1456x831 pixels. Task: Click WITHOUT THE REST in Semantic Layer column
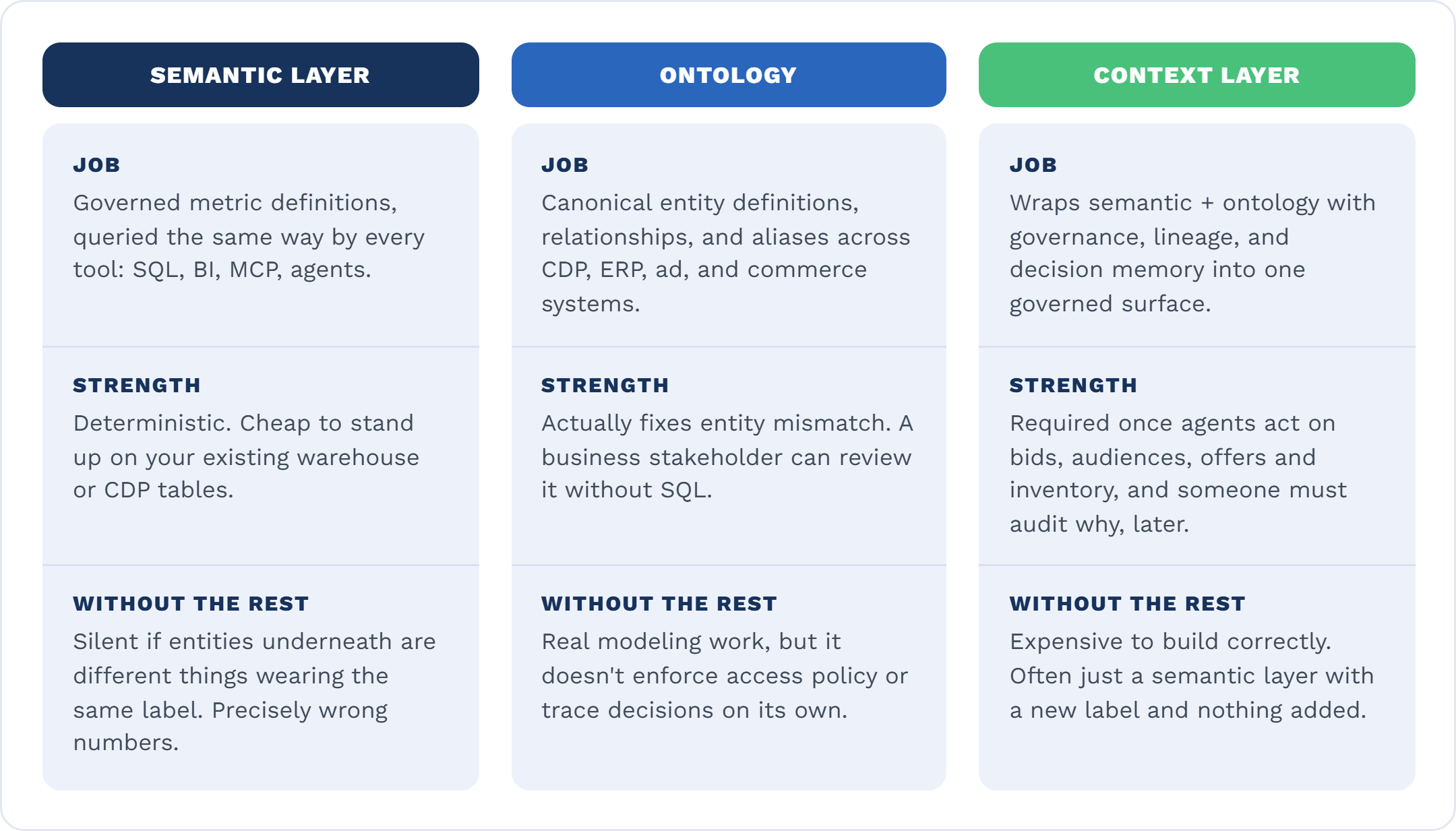pyautogui.click(x=191, y=604)
